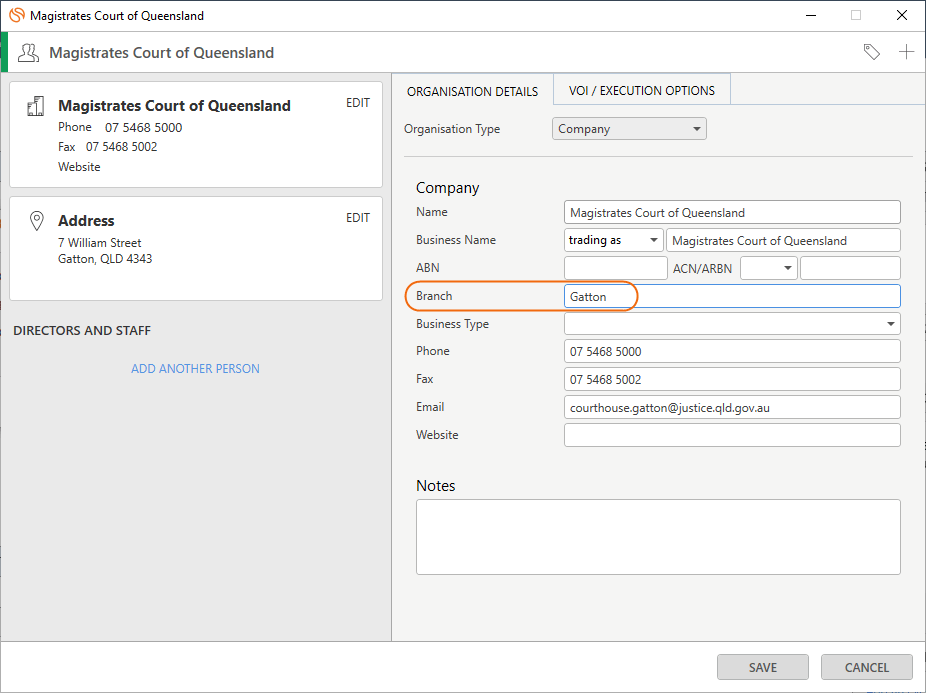Click ADD ANOTHER PERSON link
This screenshot has height=693, width=926.
(195, 369)
